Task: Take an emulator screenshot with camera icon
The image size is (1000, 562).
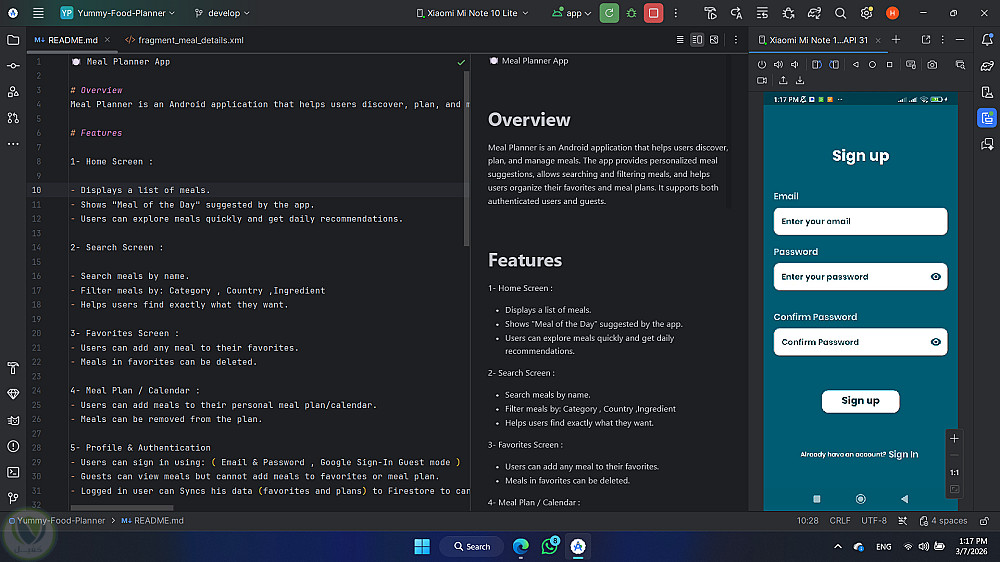Action: click(x=932, y=64)
